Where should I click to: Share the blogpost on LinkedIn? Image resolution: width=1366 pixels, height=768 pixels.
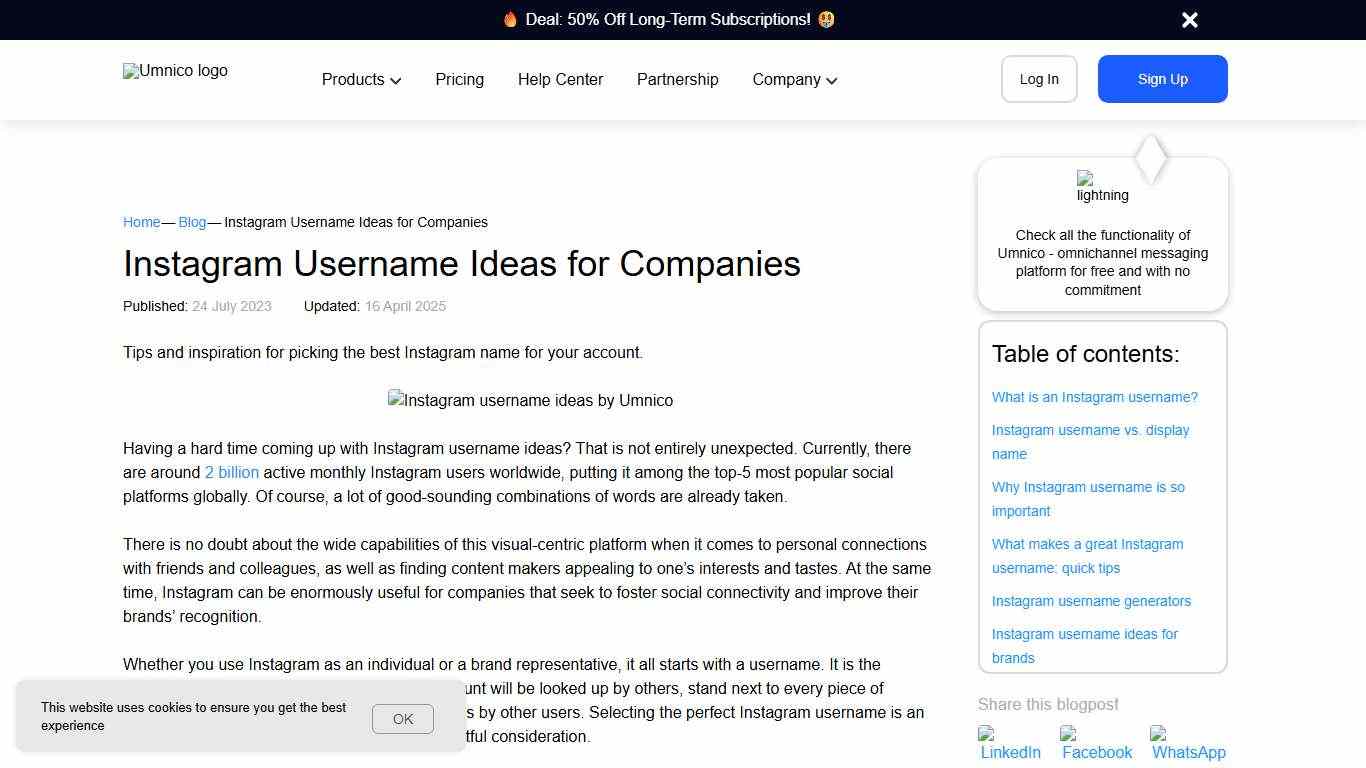pos(1009,744)
